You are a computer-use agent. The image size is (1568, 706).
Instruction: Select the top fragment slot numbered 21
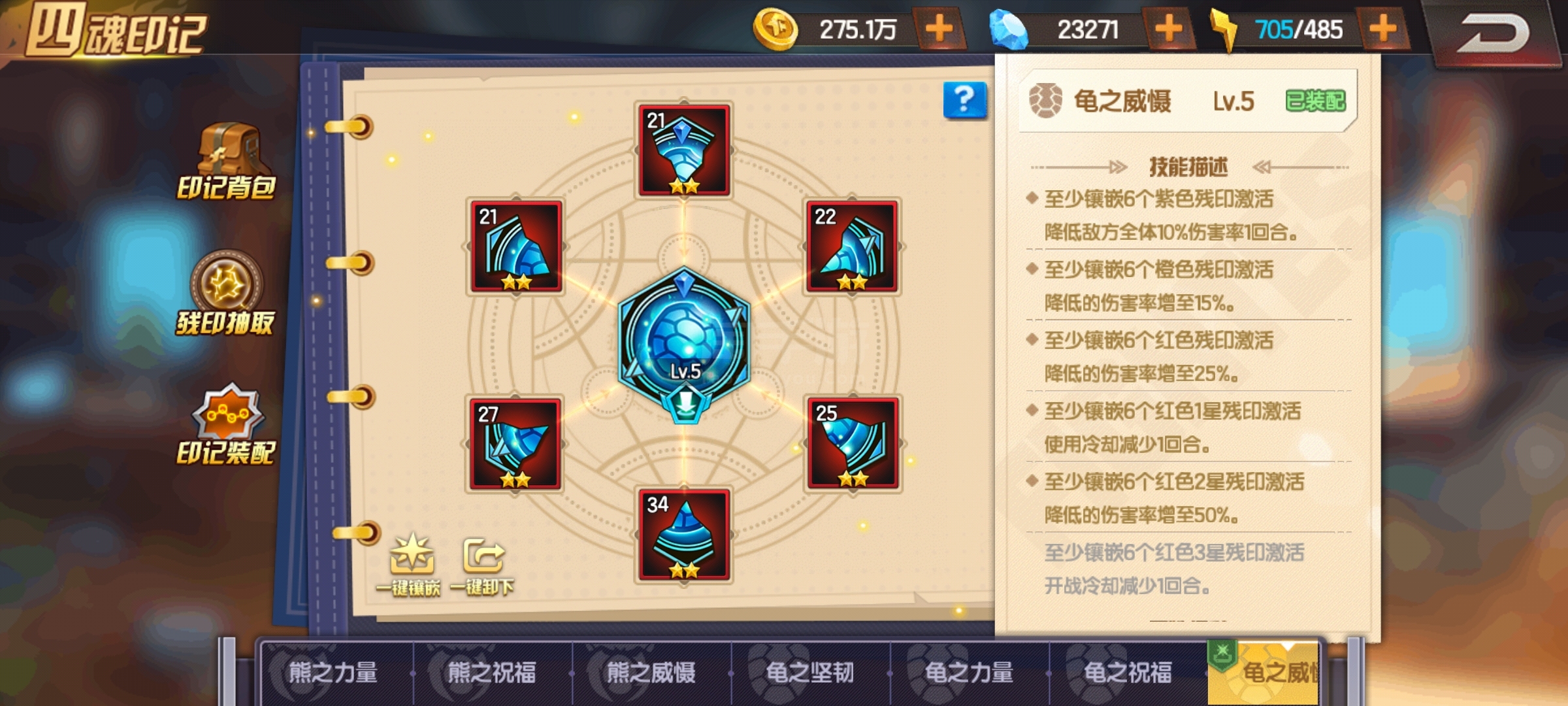(x=683, y=150)
